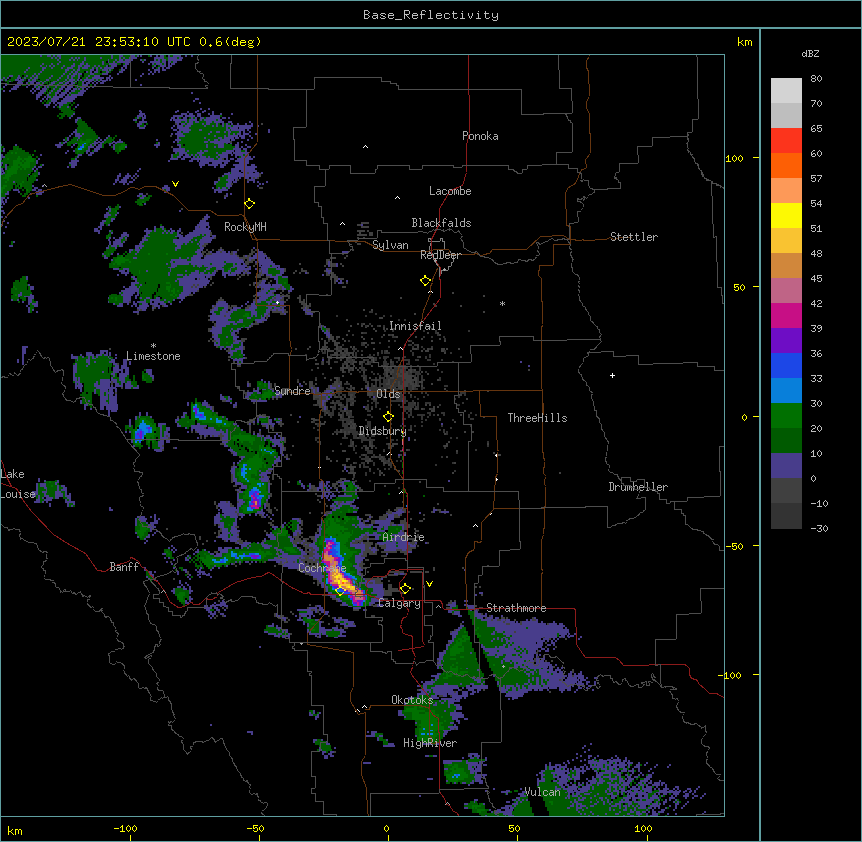Click the purple 36-39 dBZ legend swatch
Image resolution: width=862 pixels, height=842 pixels.
point(786,341)
